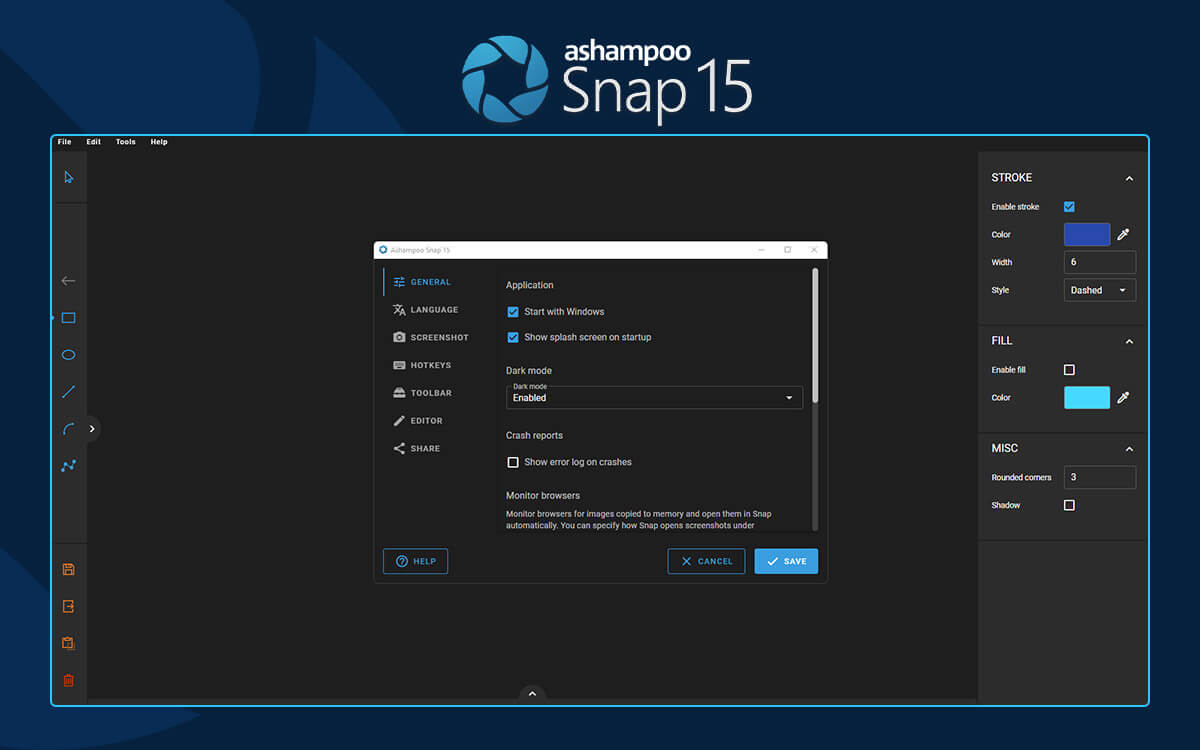
Task: Select the pointer selection tool
Action: click(69, 178)
